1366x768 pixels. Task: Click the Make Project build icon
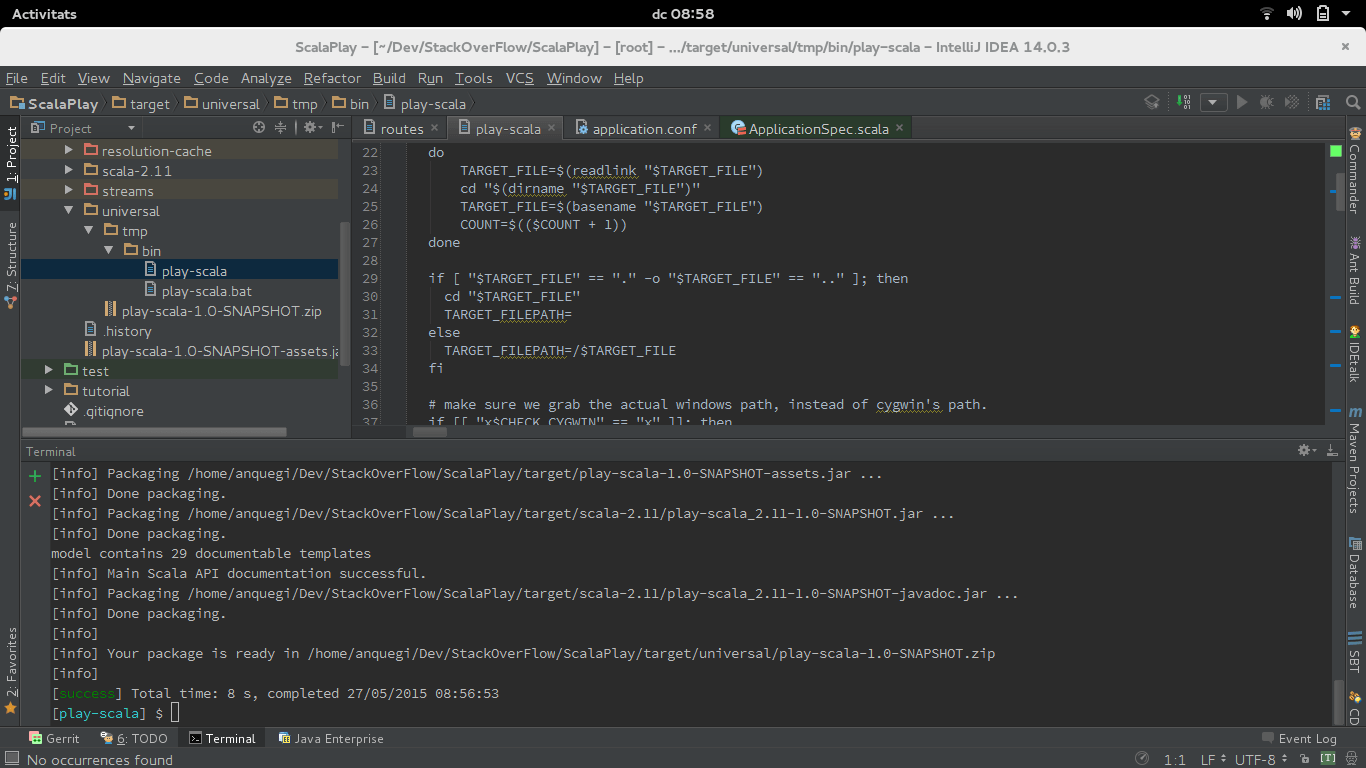pos(1184,102)
